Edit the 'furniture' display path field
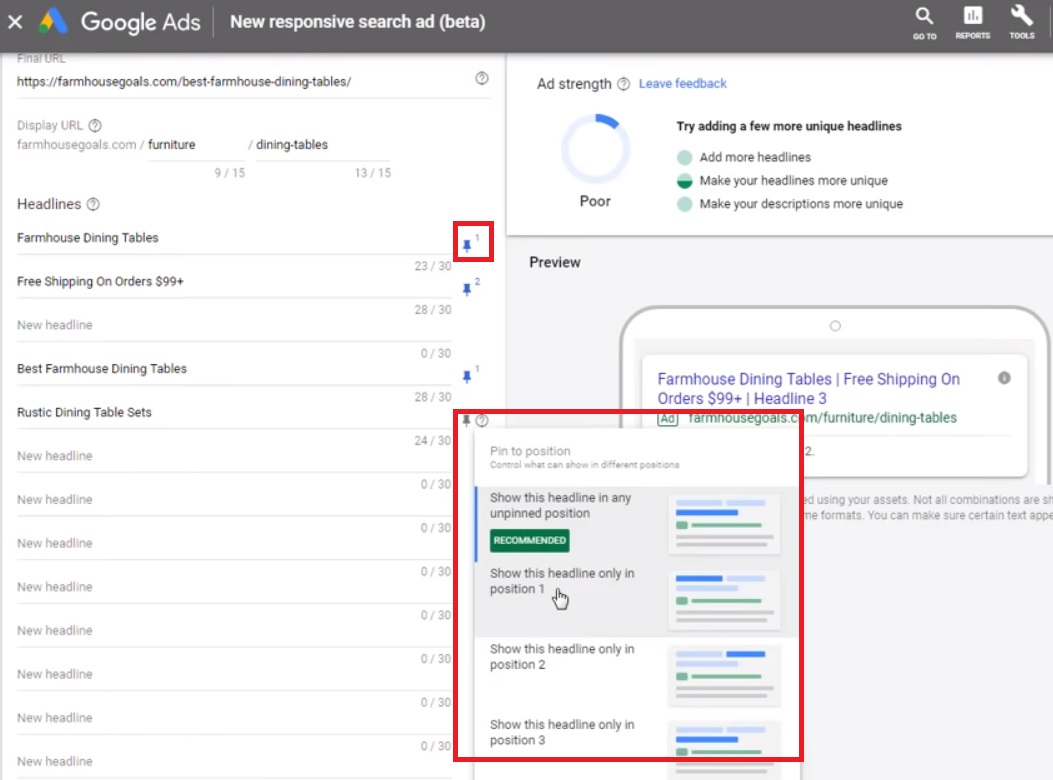 [x=196, y=145]
